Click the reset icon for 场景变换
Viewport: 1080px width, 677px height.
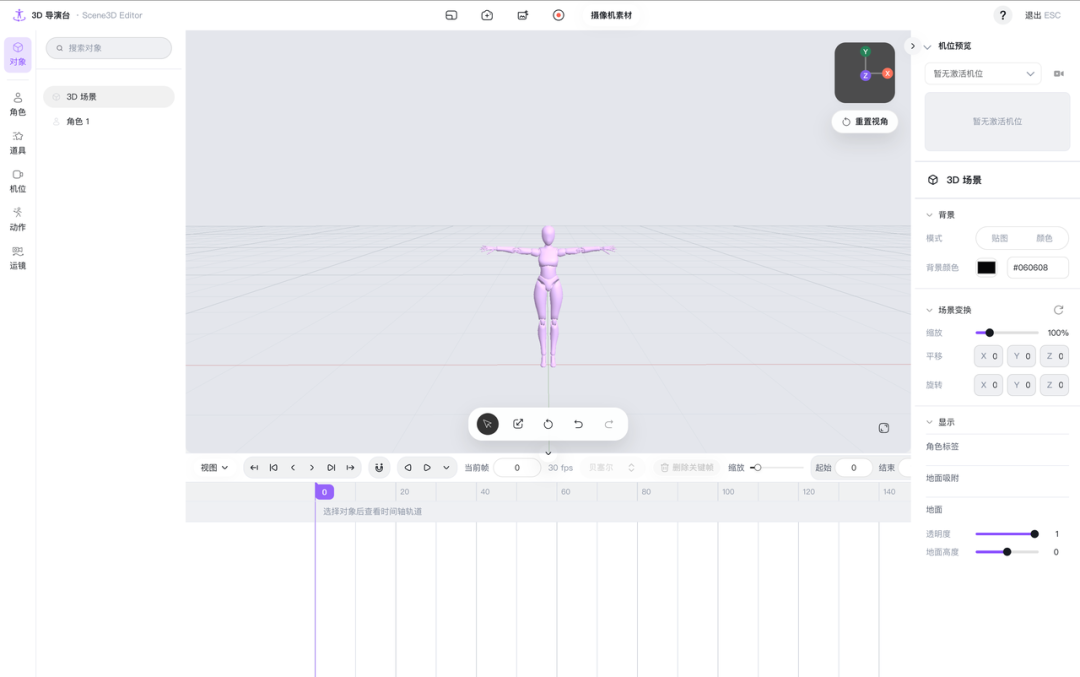(1059, 310)
